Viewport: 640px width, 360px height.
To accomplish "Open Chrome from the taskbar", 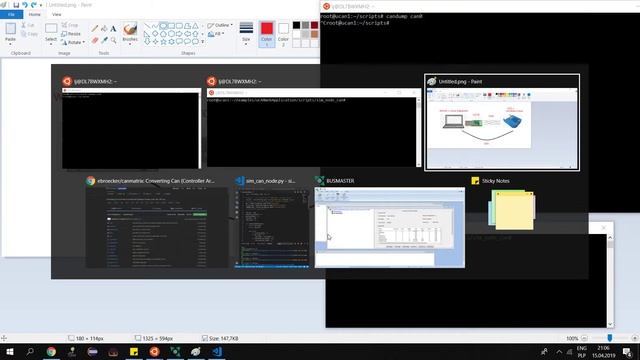I will (51, 351).
